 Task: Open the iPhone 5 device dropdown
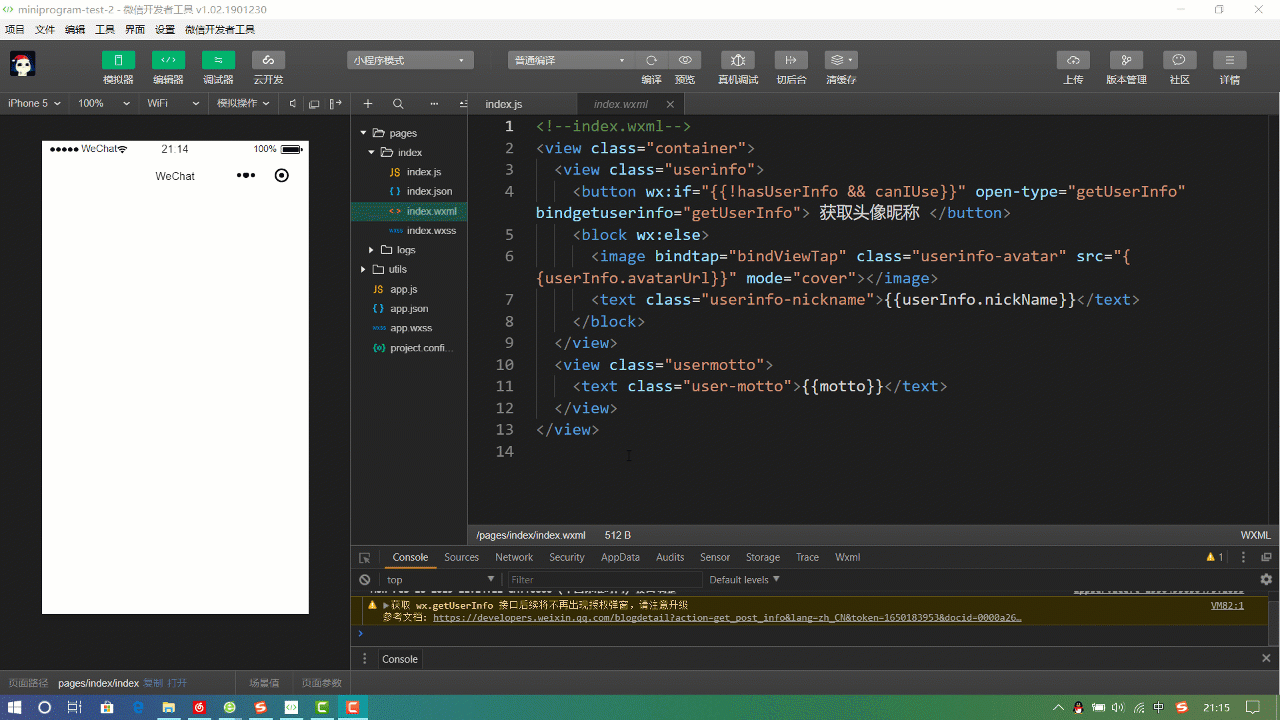[x=34, y=103]
